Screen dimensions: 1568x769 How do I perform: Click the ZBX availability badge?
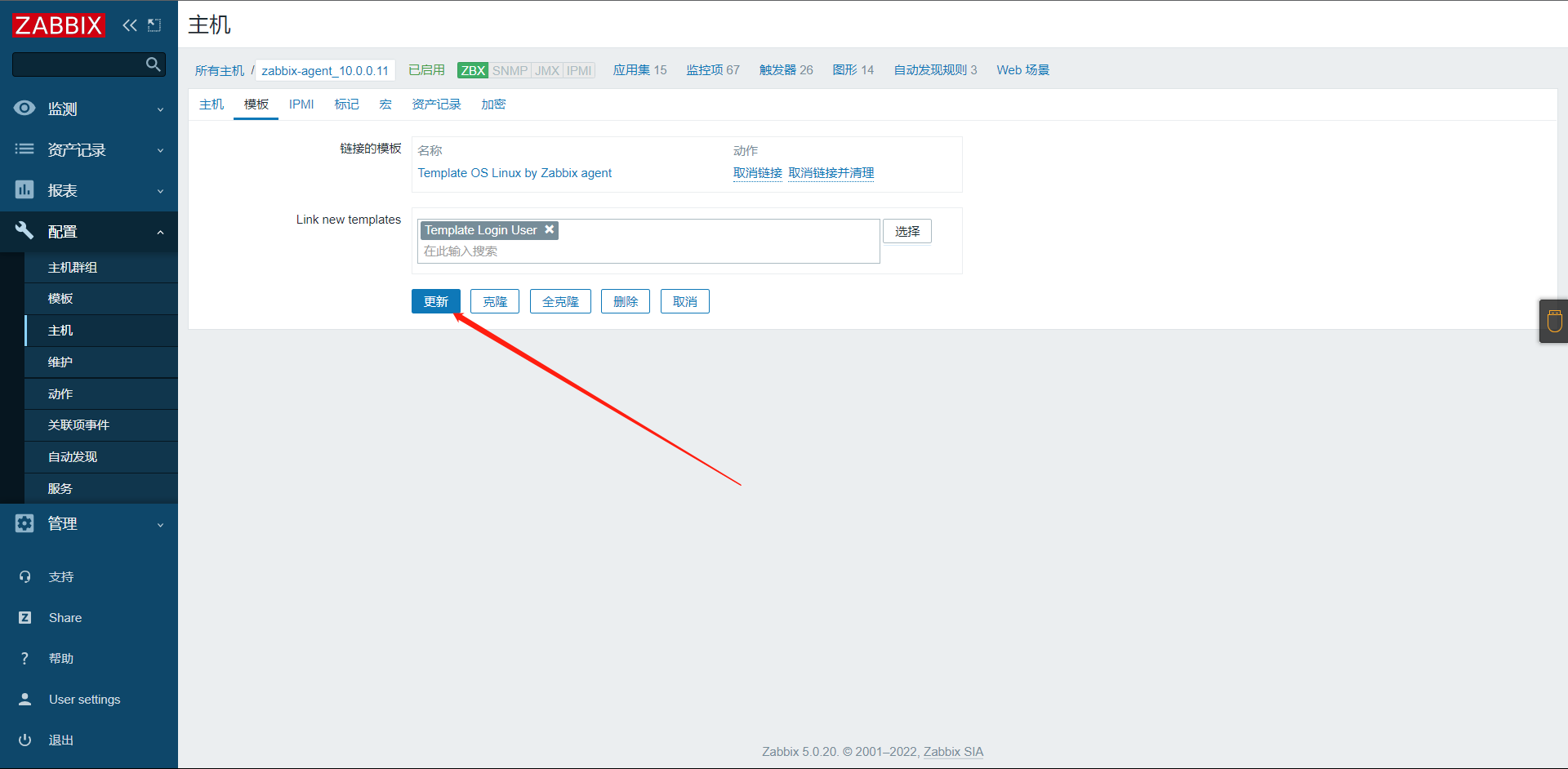point(473,70)
